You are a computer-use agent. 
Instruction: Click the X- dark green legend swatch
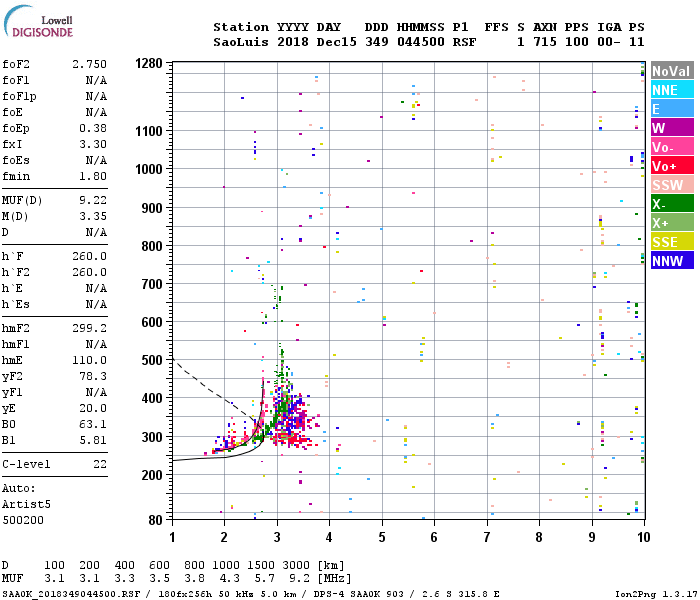coord(672,204)
